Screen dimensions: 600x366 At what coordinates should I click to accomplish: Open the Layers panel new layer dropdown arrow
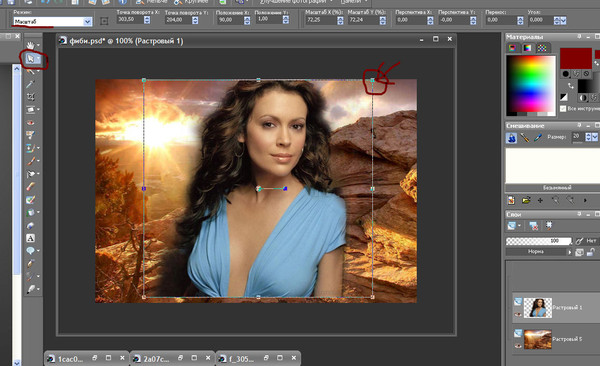pyautogui.click(x=519, y=226)
